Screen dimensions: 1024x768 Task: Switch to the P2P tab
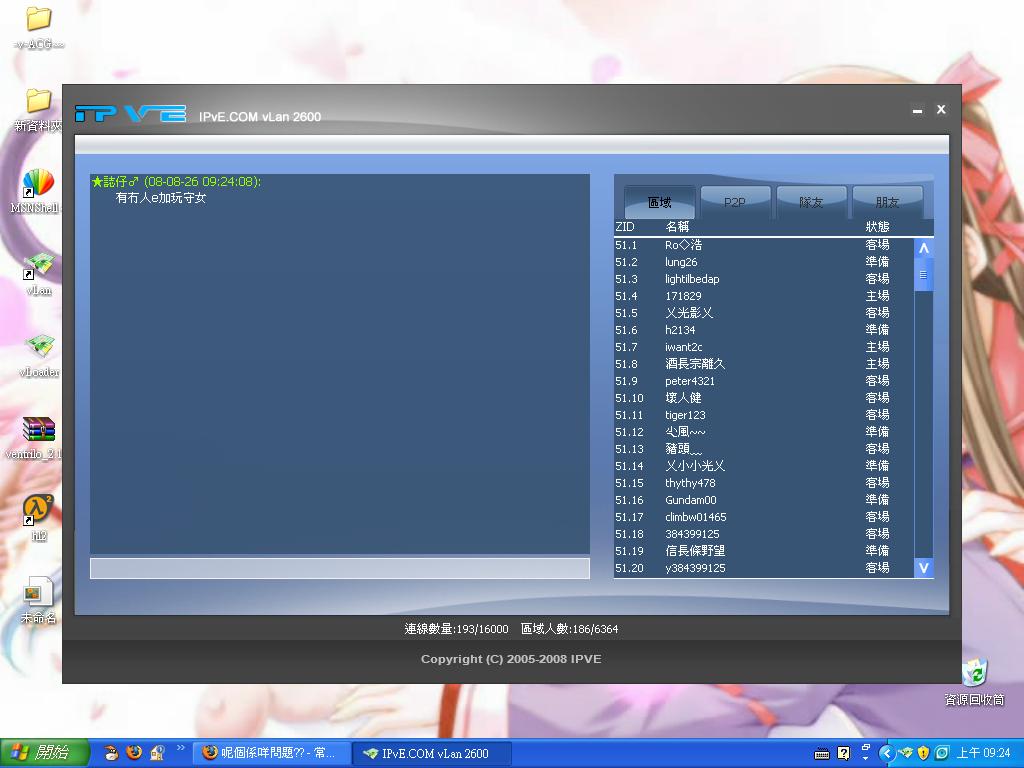click(x=735, y=201)
